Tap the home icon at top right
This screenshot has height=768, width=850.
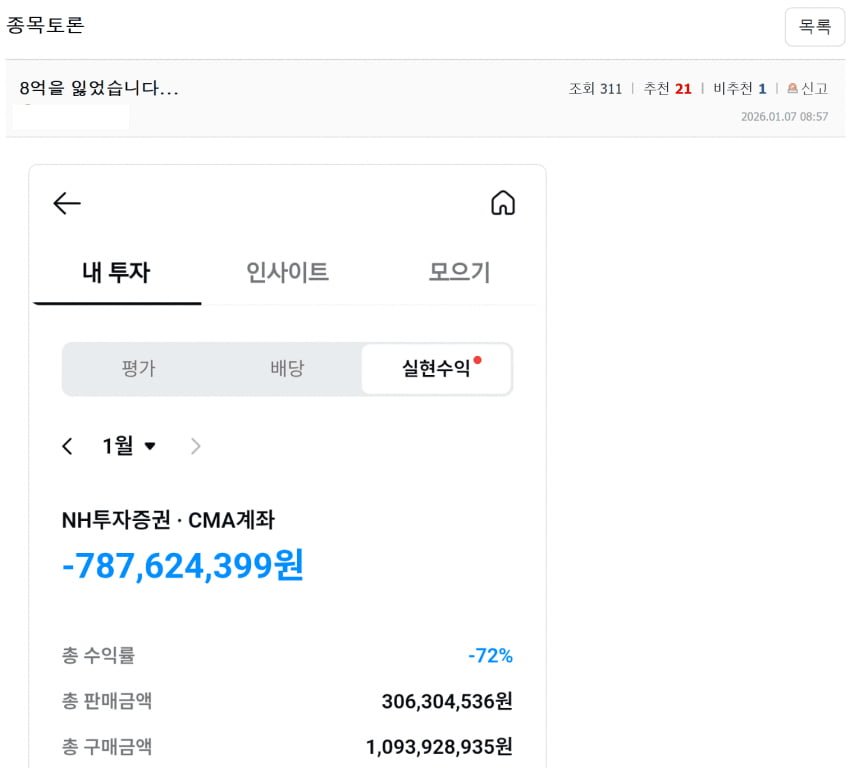[x=503, y=202]
